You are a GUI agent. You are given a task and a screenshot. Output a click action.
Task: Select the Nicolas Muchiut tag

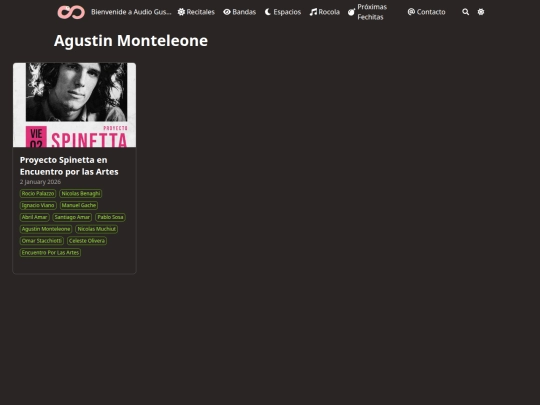(x=96, y=229)
